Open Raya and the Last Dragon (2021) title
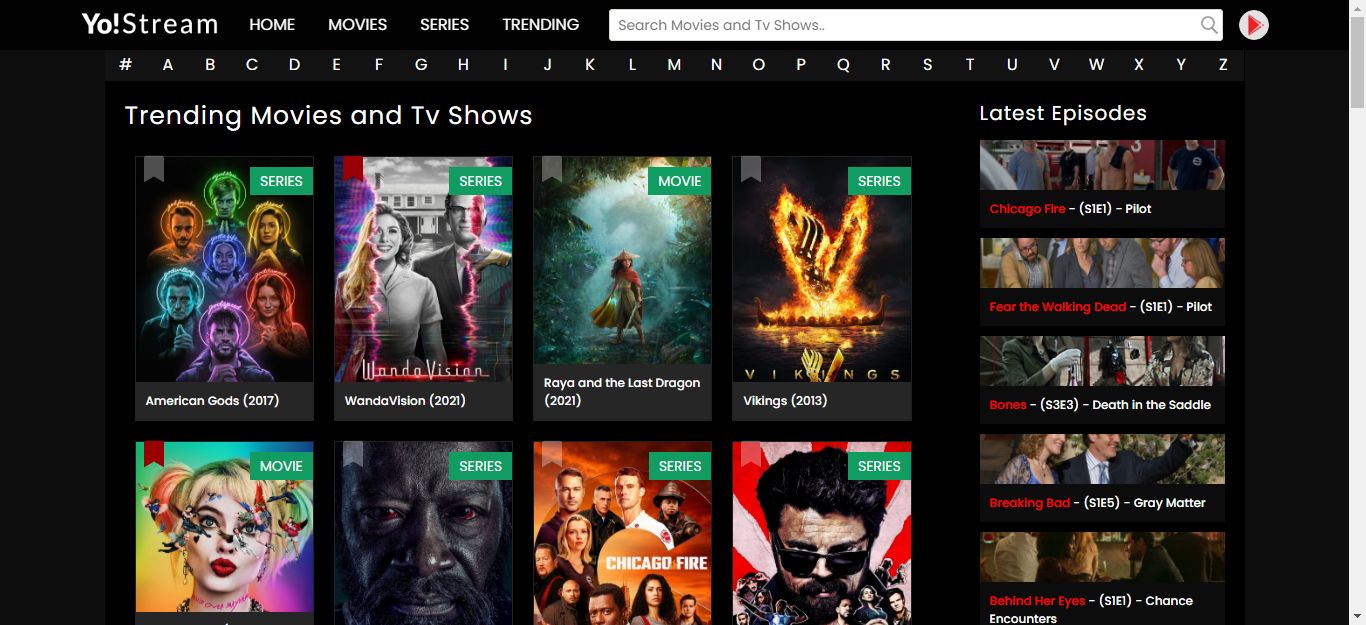This screenshot has height=625, width=1366. pos(622,391)
